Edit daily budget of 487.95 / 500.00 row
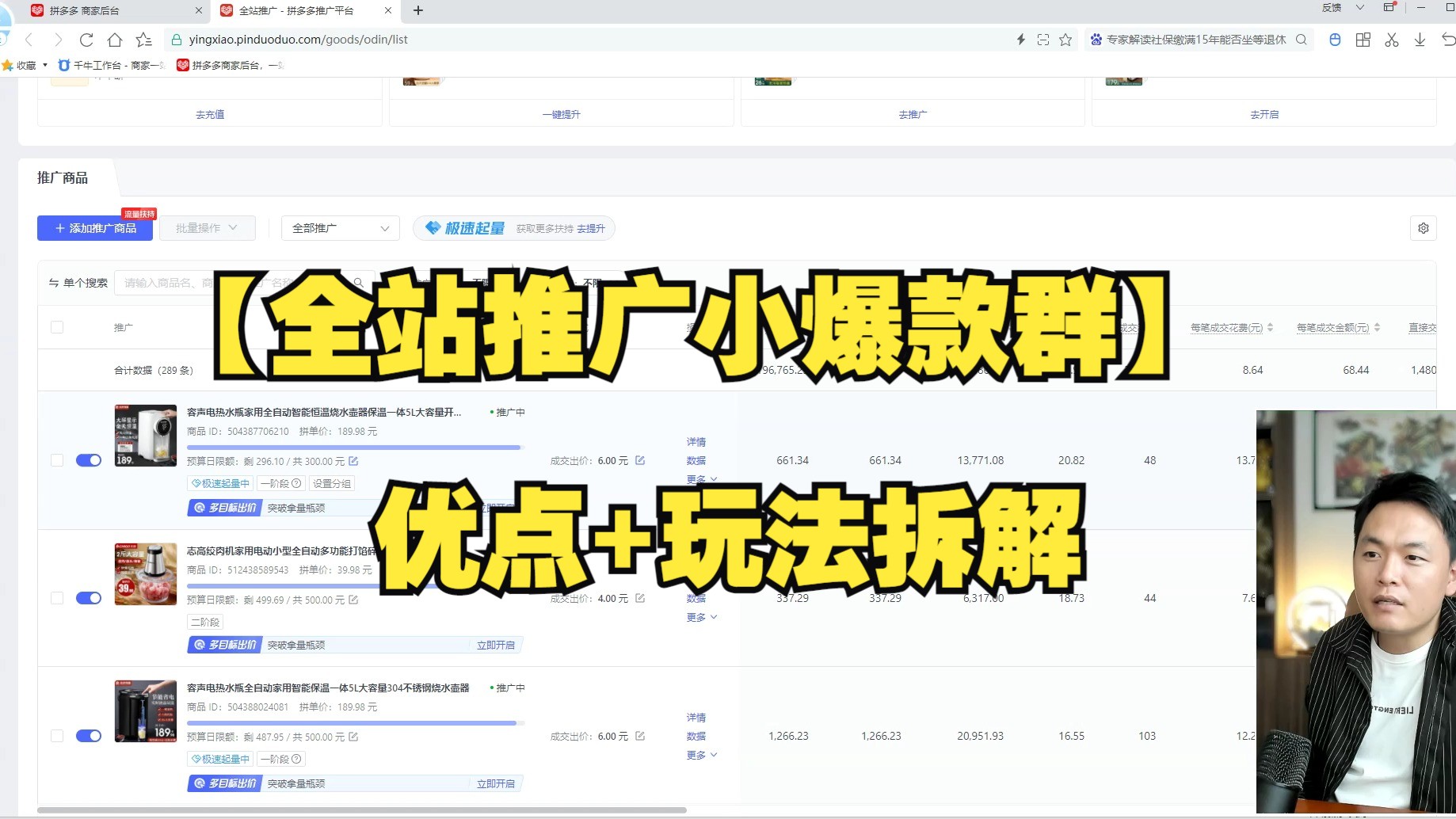Viewport: 1456px width, 819px height. pyautogui.click(x=353, y=737)
